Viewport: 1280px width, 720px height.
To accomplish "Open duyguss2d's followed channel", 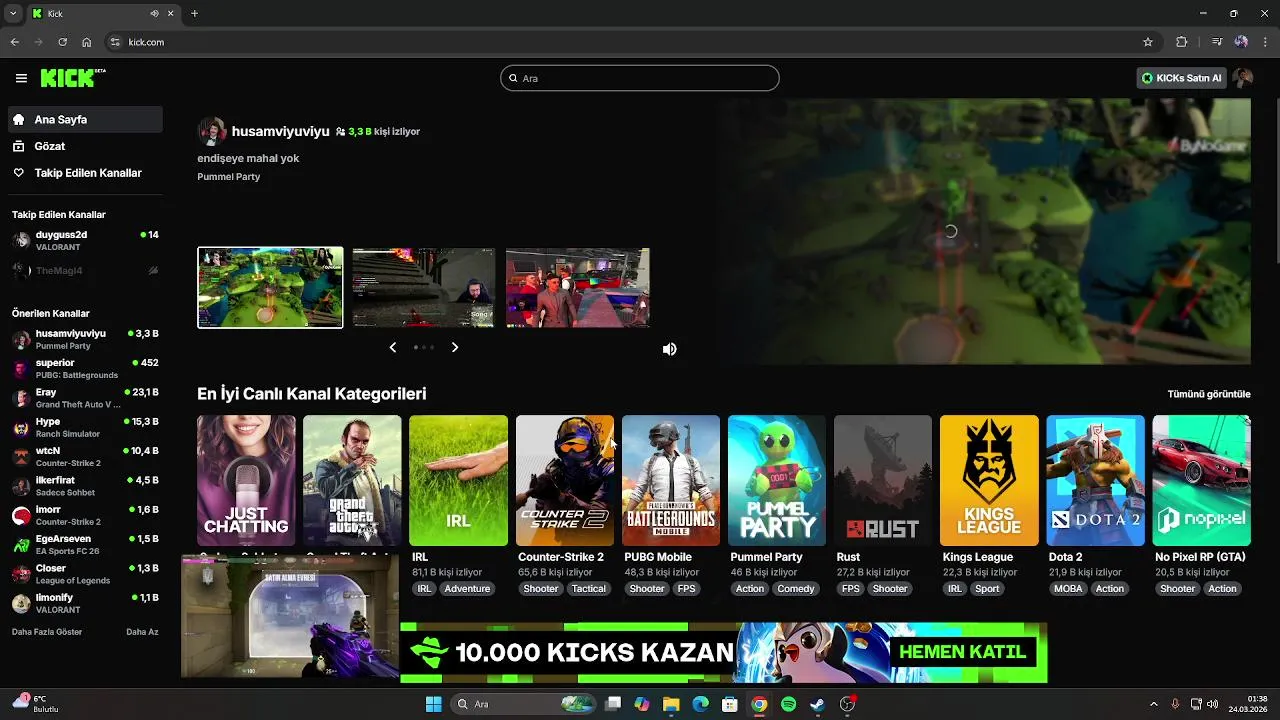I will pos(86,240).
